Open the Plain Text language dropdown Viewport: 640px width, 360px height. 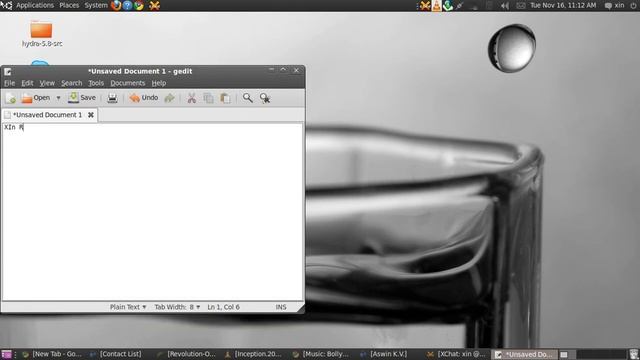coord(128,307)
